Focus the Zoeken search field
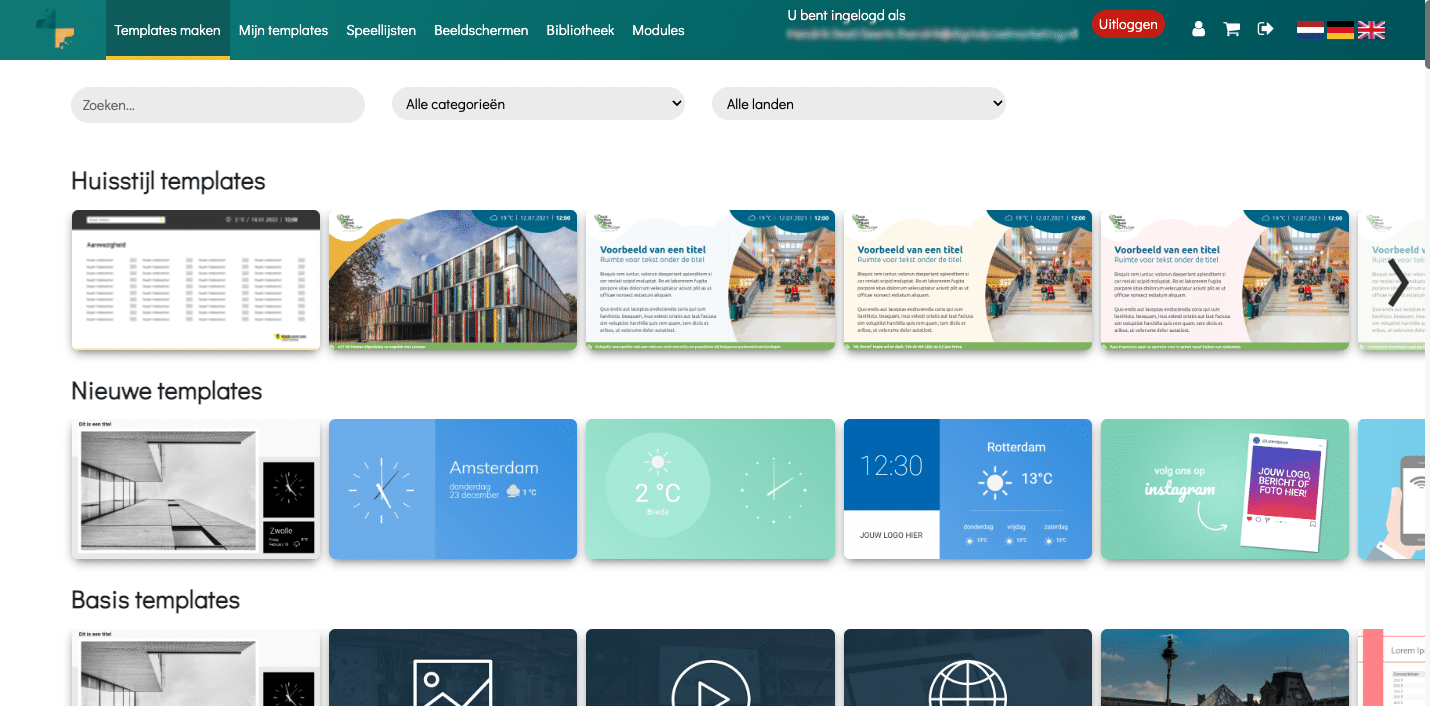This screenshot has width=1430, height=706. point(218,104)
